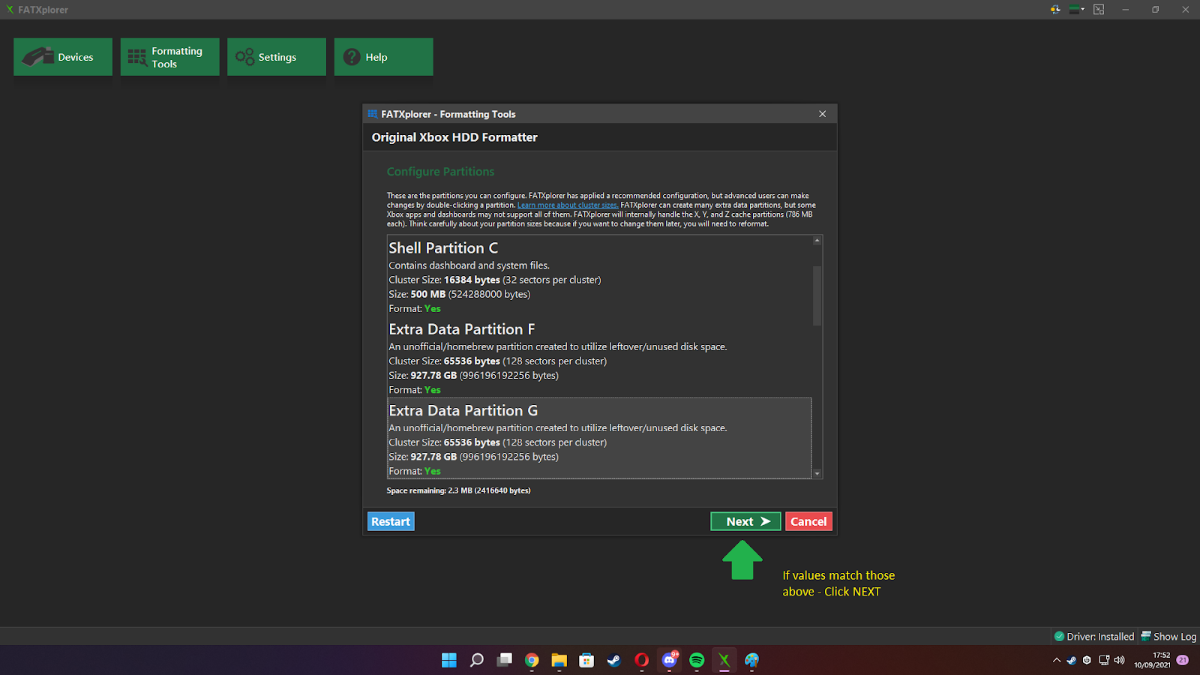Open Google Chrome from the taskbar
Screen dimensions: 1200x675
pyautogui.click(x=532, y=660)
